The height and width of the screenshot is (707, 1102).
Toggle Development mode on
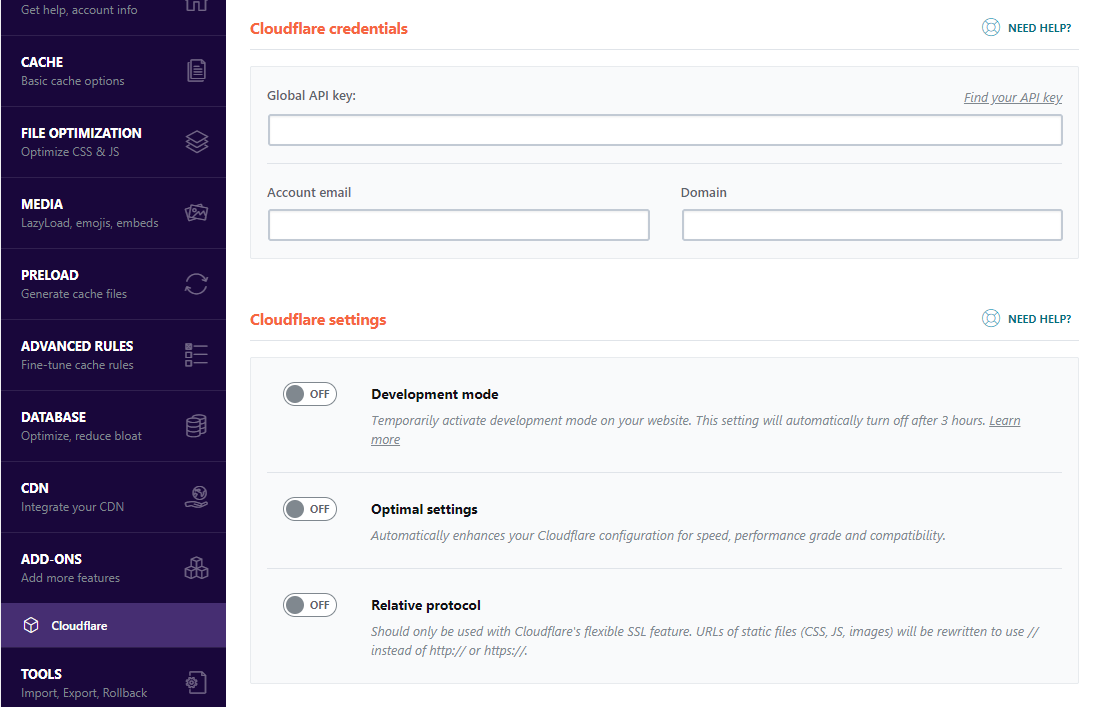pyautogui.click(x=310, y=394)
